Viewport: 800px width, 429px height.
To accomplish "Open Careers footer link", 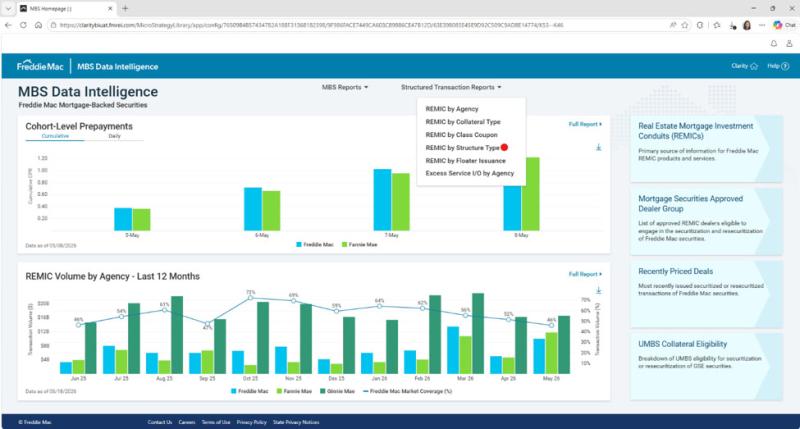I will 187,422.
